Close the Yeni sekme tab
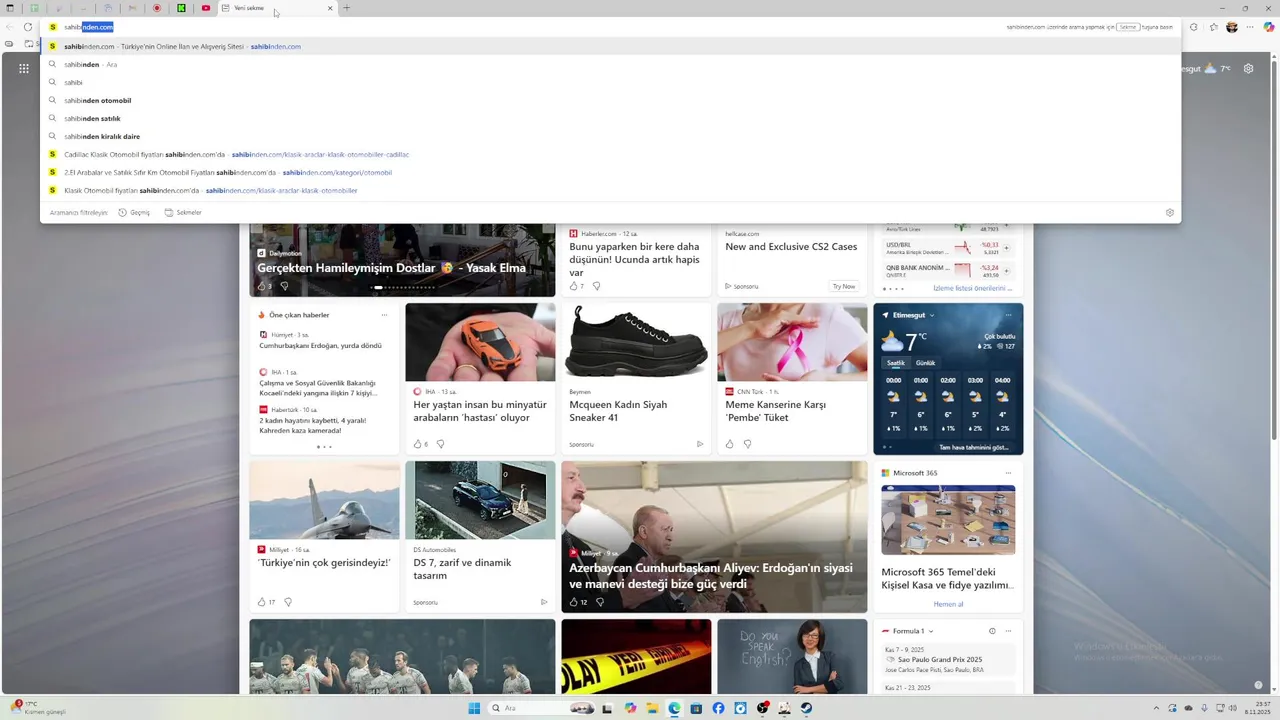The height and width of the screenshot is (720, 1280). pyautogui.click(x=330, y=8)
